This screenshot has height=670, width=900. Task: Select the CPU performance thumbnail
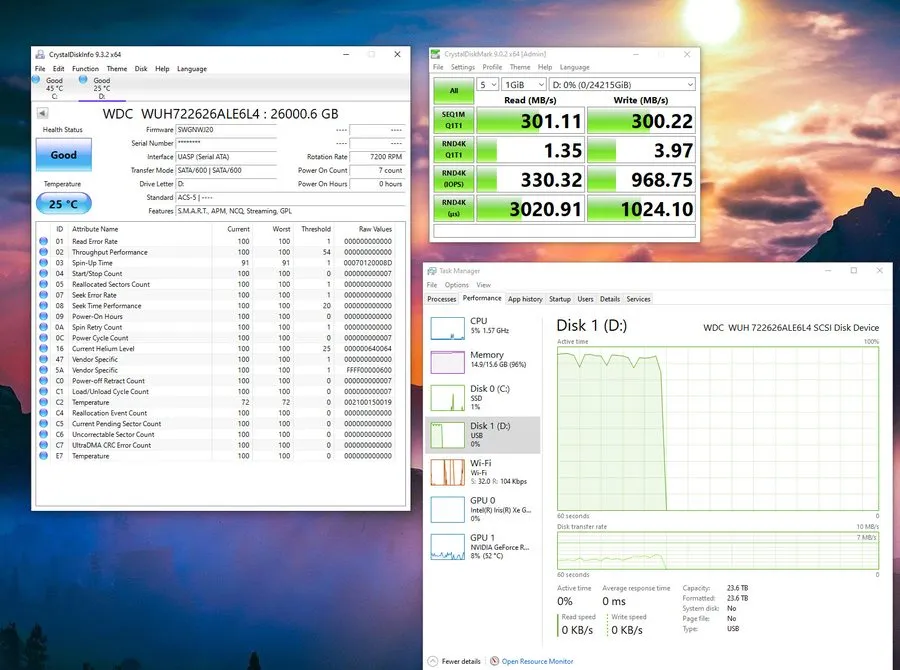448,328
